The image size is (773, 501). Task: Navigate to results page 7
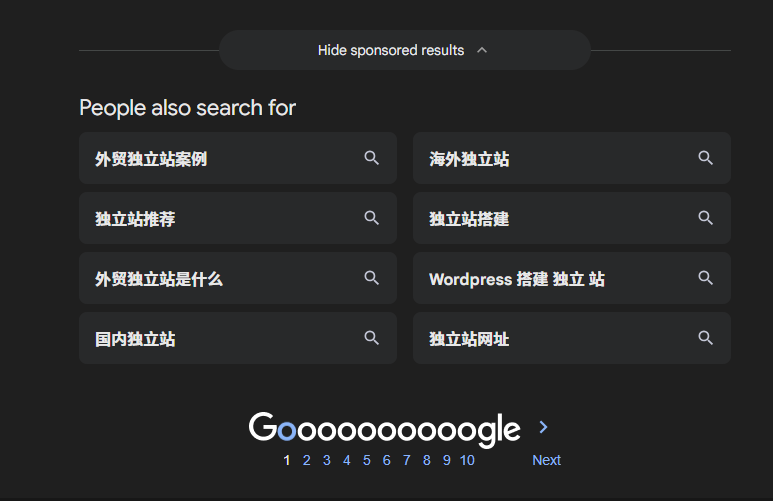407,460
